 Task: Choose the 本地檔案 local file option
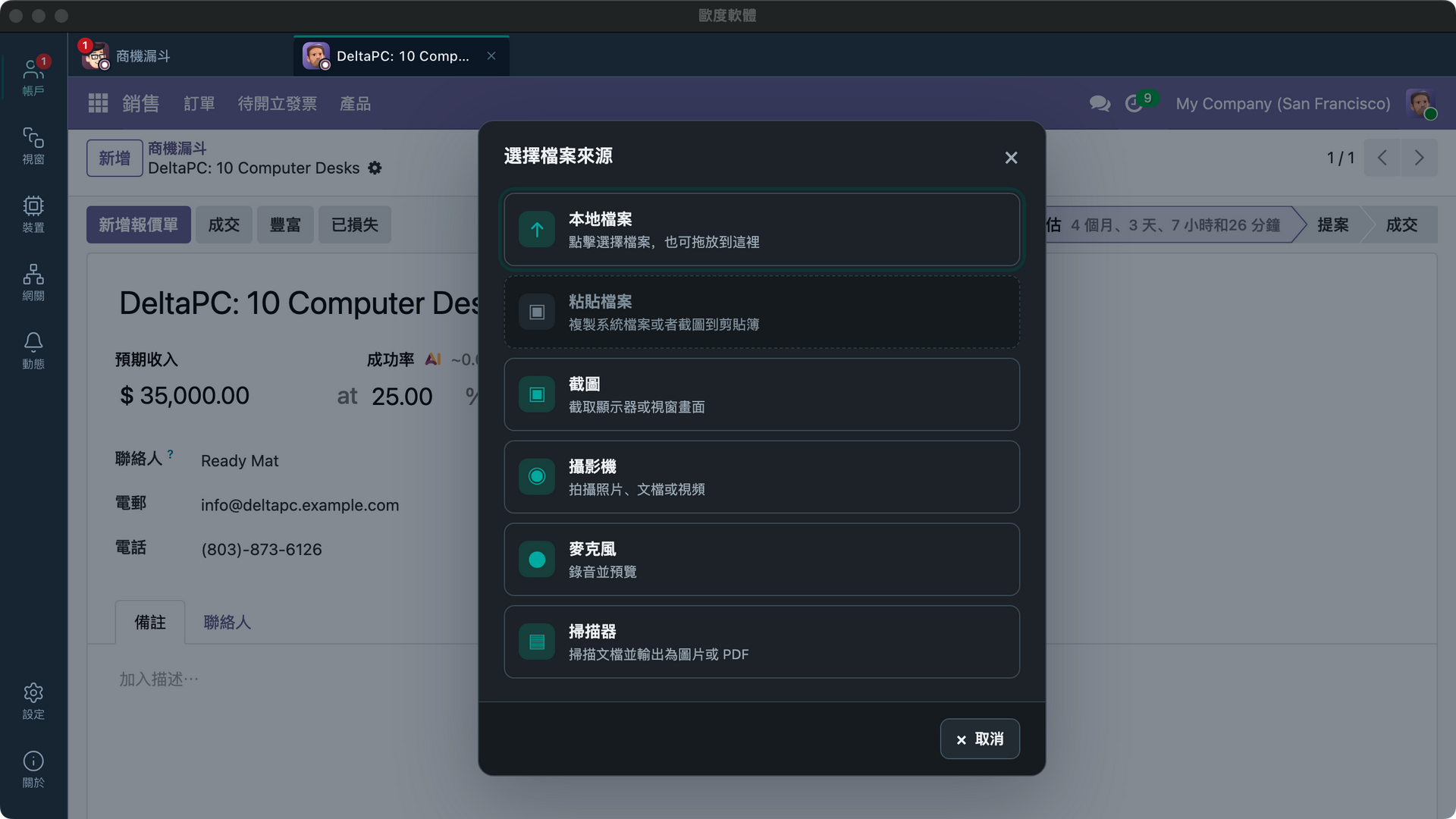coord(761,230)
